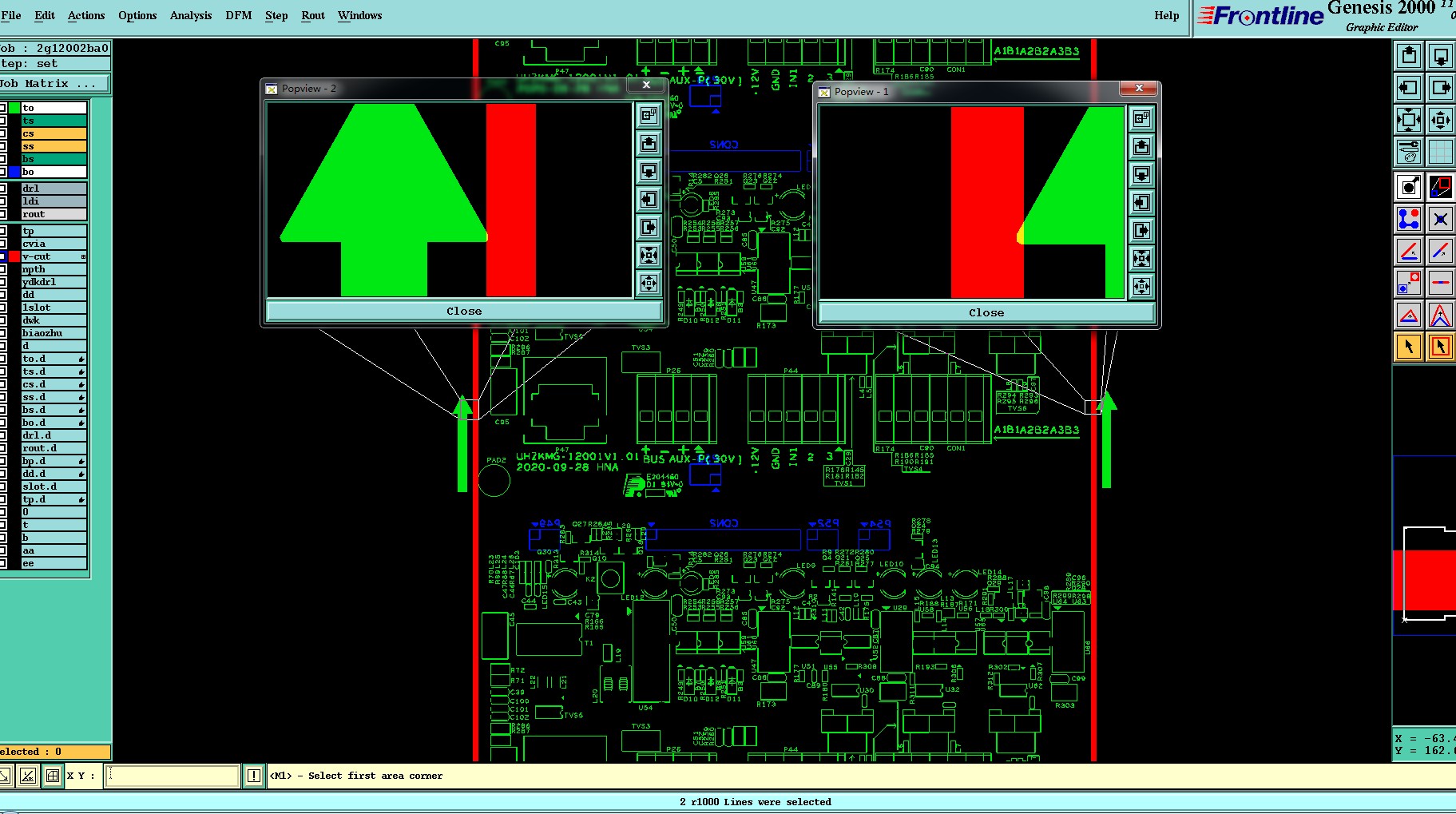Click the arrow marker on 'cs.d' layer
Screen dimensions: 1456x814
81,385
